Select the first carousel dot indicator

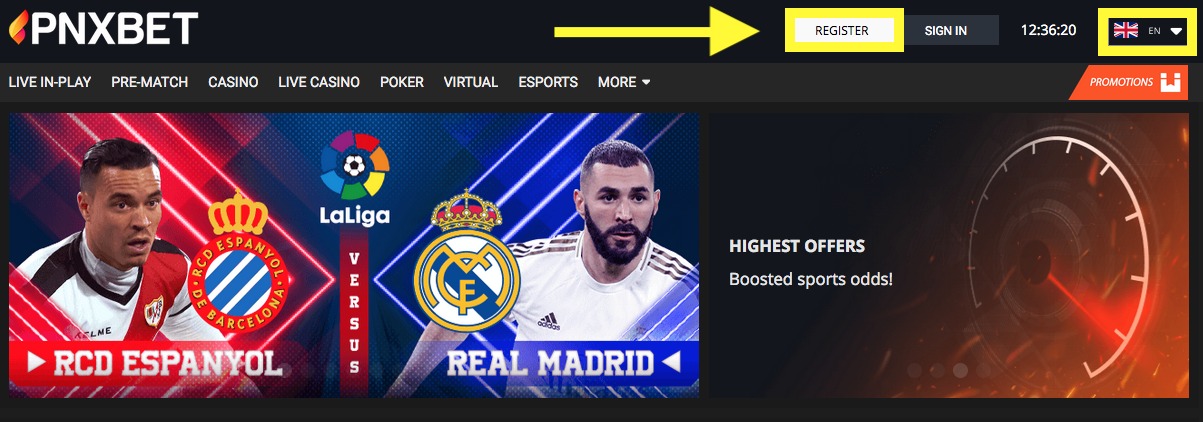(913, 370)
